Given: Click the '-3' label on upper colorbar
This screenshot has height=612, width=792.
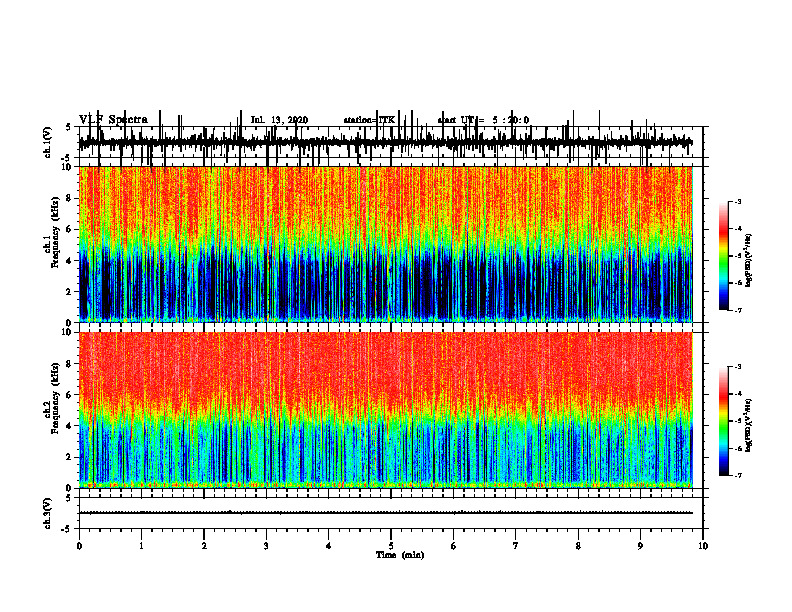Looking at the screenshot, I should pos(737,202).
